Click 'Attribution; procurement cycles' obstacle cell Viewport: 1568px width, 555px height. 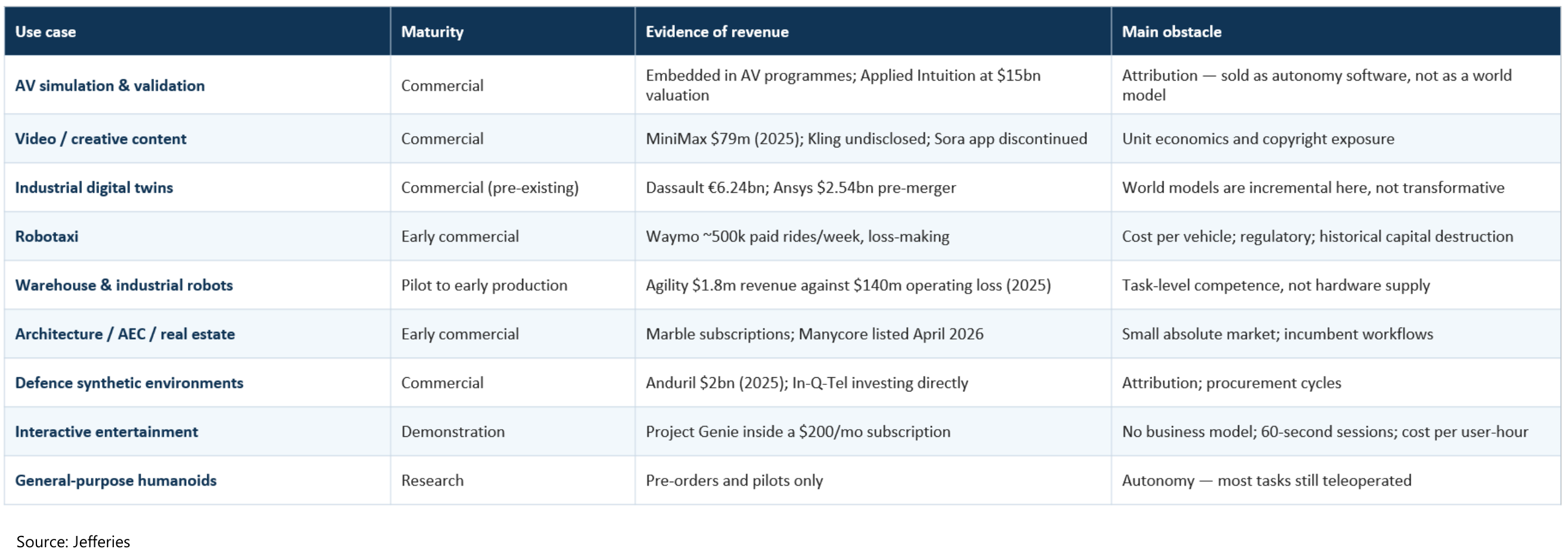click(x=1336, y=383)
